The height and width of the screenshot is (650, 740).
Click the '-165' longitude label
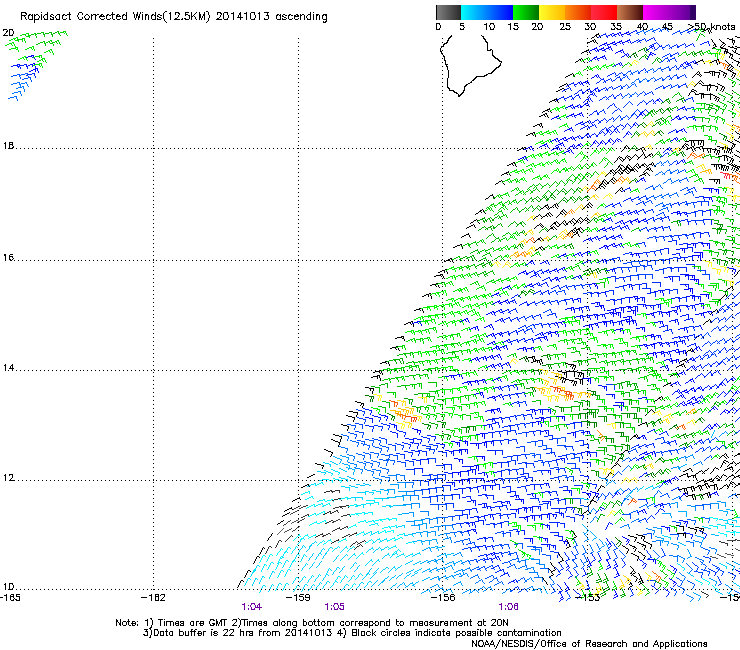tap(10, 598)
